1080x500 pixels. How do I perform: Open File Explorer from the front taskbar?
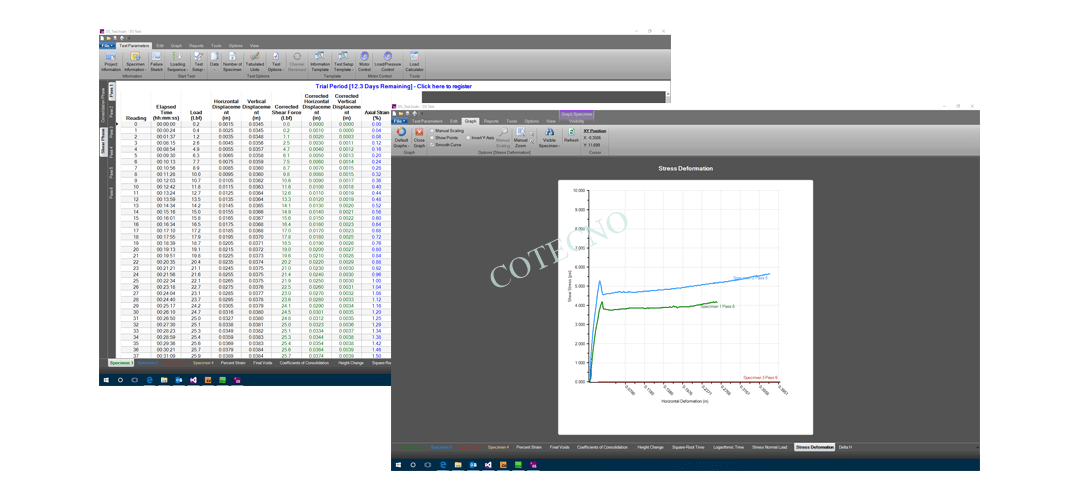pyautogui.click(x=458, y=465)
